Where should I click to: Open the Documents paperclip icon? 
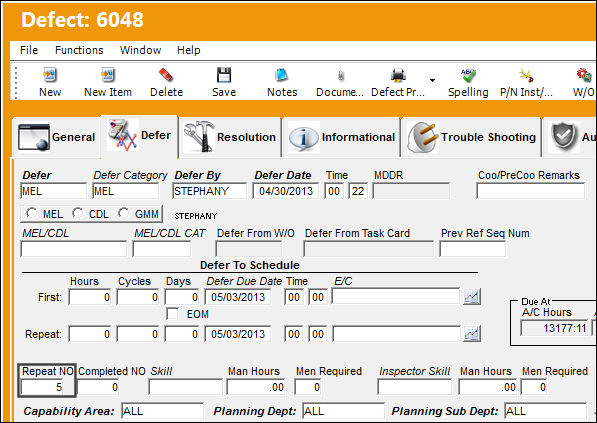tap(341, 75)
